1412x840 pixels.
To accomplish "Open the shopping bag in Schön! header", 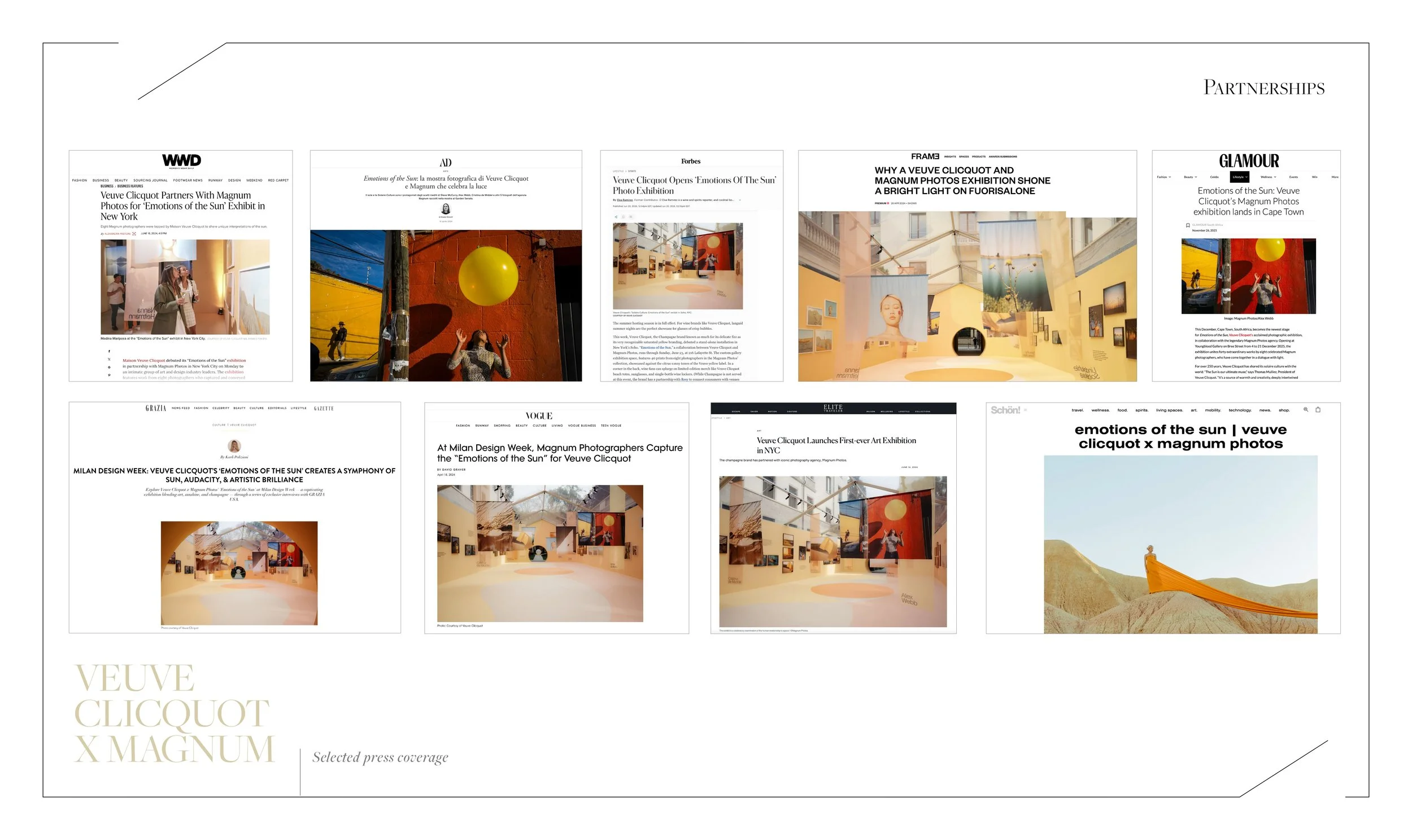I will click(x=1318, y=409).
